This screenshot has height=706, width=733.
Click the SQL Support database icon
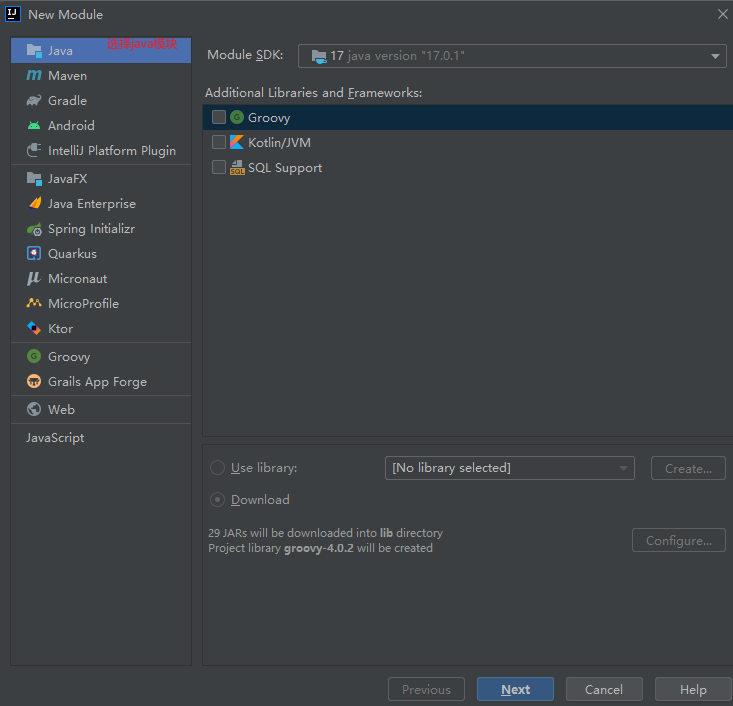(x=237, y=167)
